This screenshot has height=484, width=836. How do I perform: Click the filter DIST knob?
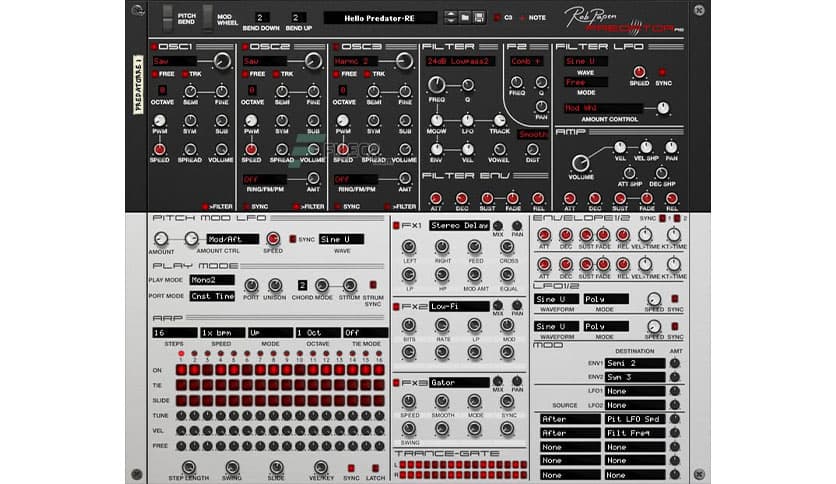point(532,150)
